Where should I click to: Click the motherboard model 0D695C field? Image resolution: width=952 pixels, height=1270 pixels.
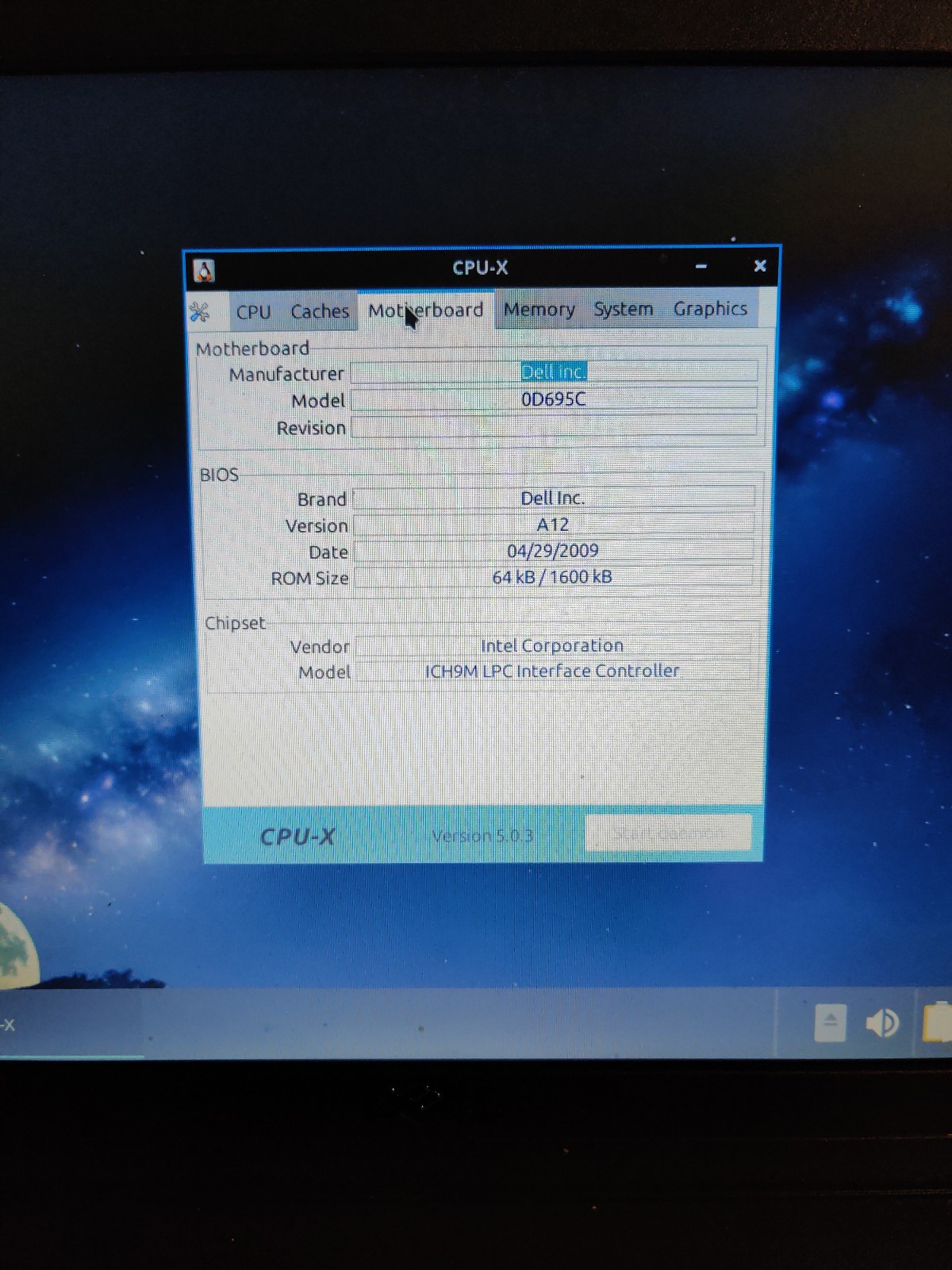click(x=554, y=399)
